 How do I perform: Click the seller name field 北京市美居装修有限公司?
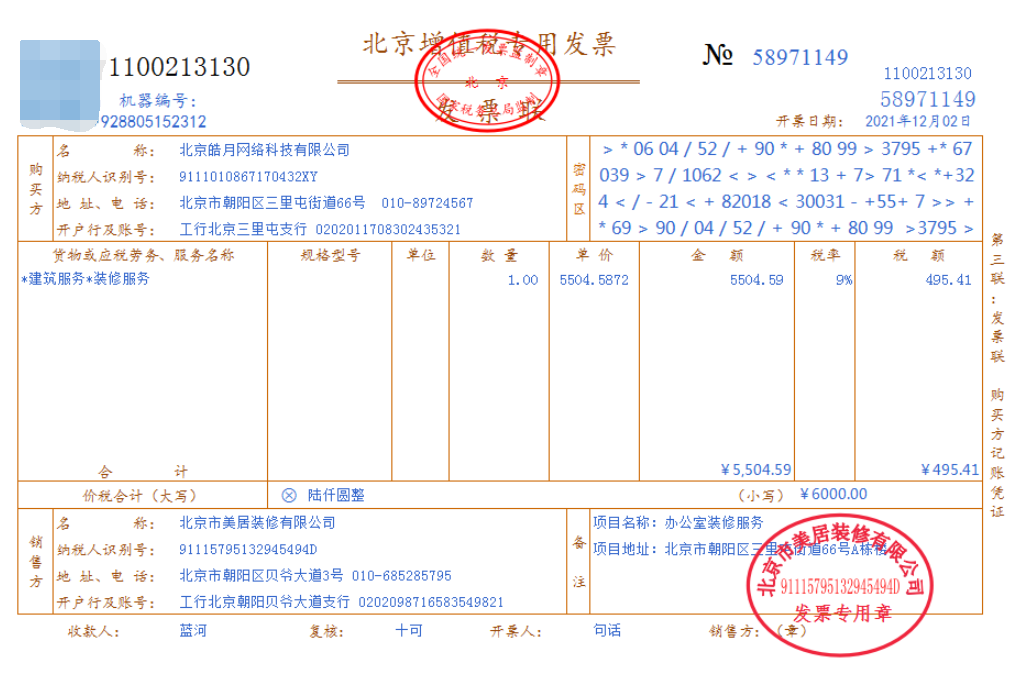coord(257,523)
